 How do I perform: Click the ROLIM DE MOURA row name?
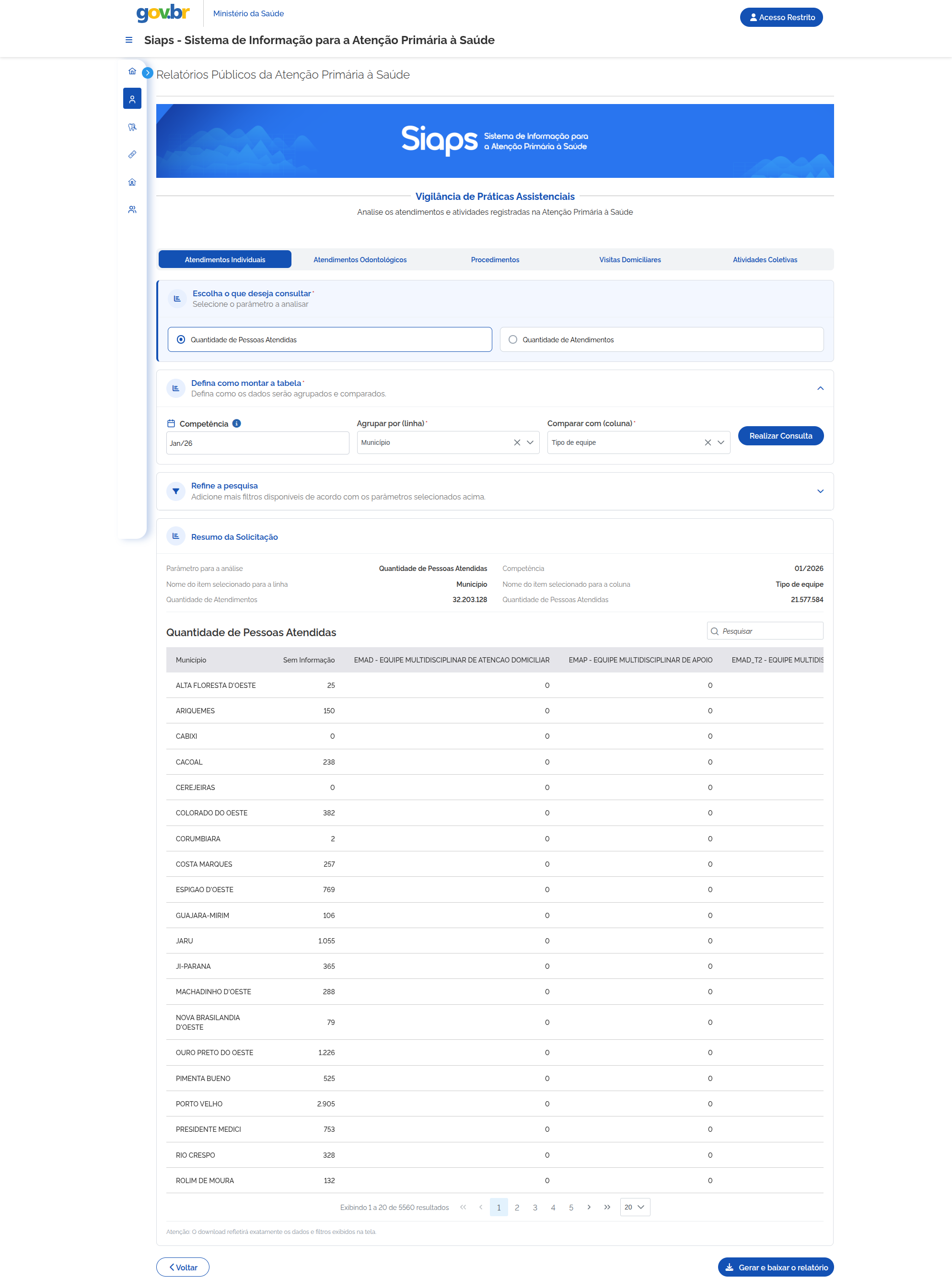tap(205, 1181)
